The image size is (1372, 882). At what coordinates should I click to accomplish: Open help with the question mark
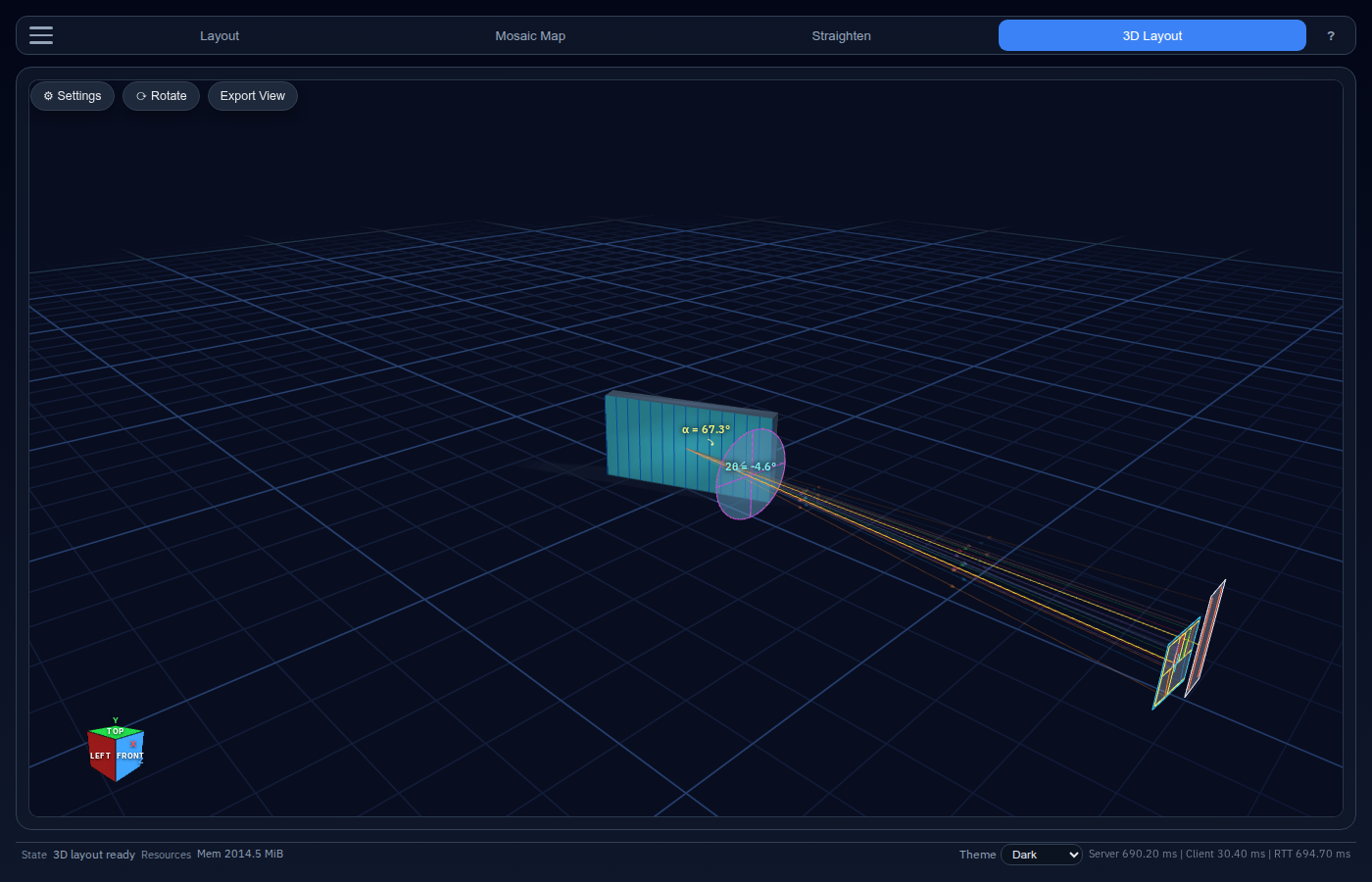(1331, 35)
